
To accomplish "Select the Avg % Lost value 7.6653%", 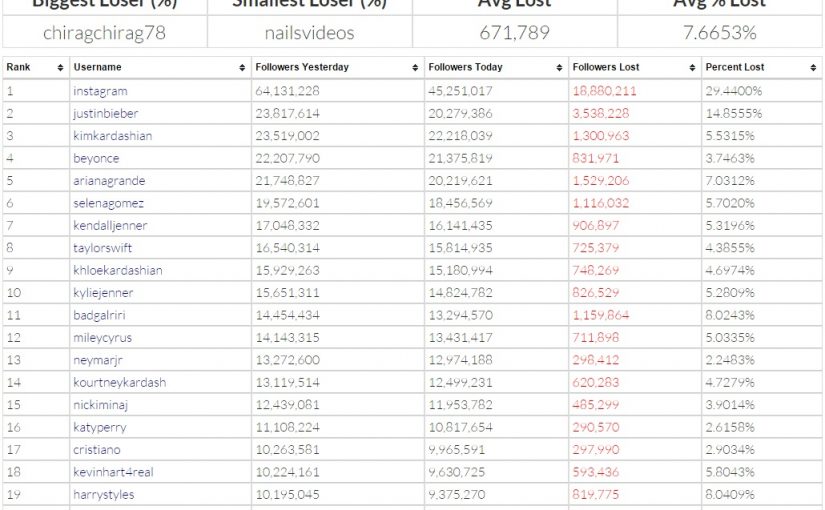I will click(719, 33).
